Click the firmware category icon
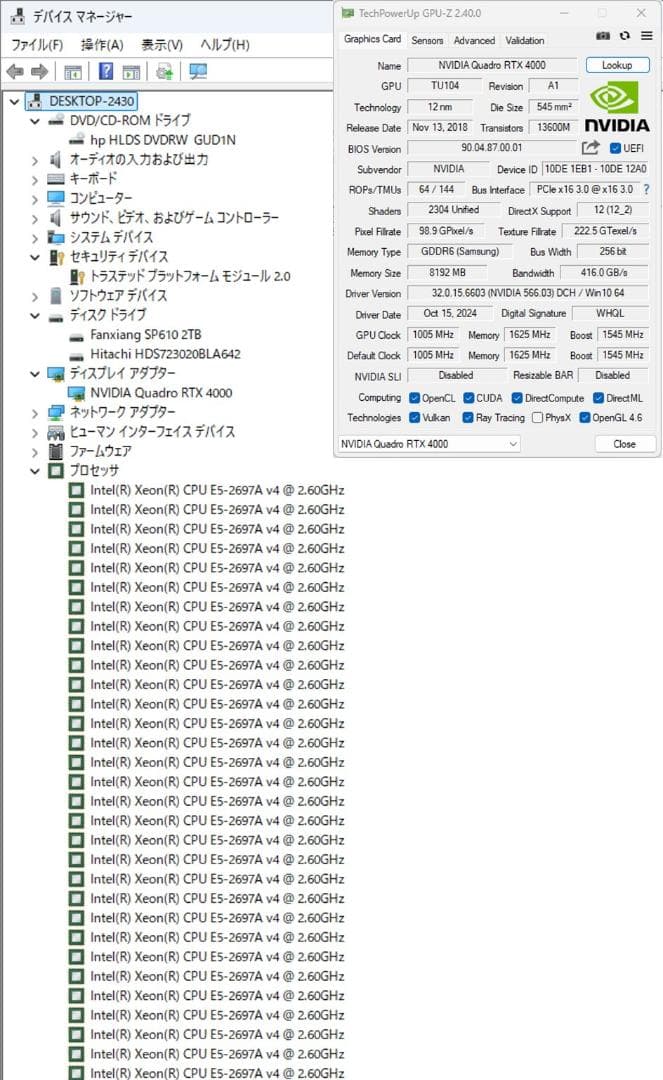The height and width of the screenshot is (1080, 663). (x=56, y=451)
